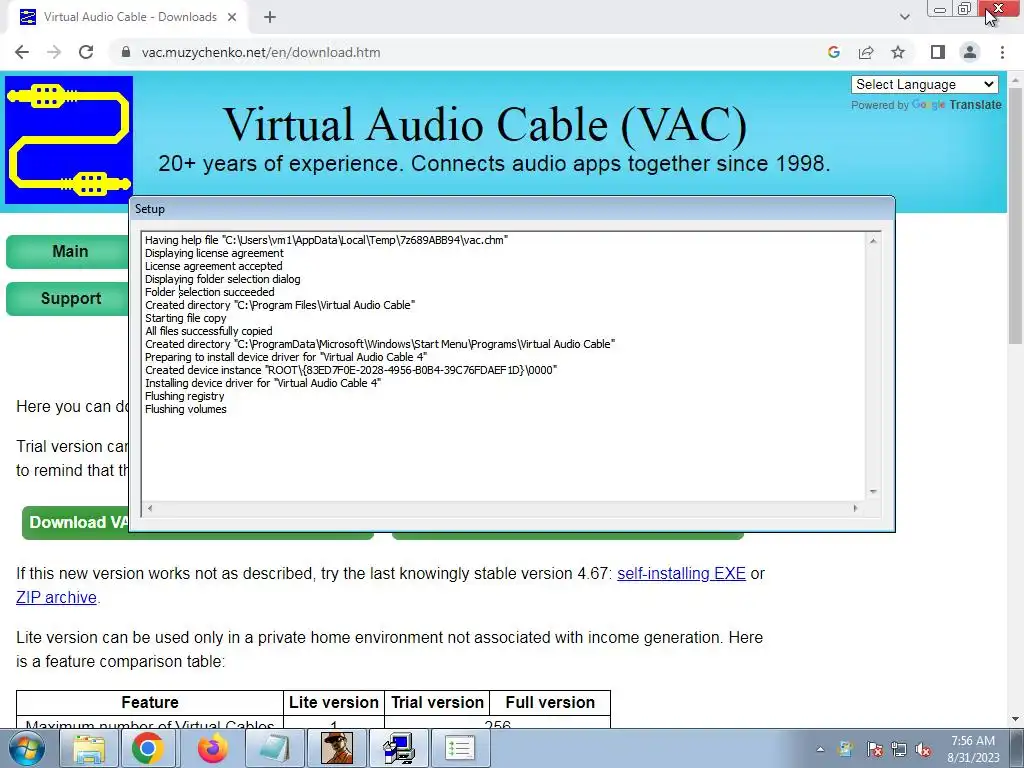1024x768 pixels.
Task: Open the checklist taskbar icon
Action: (x=459, y=748)
